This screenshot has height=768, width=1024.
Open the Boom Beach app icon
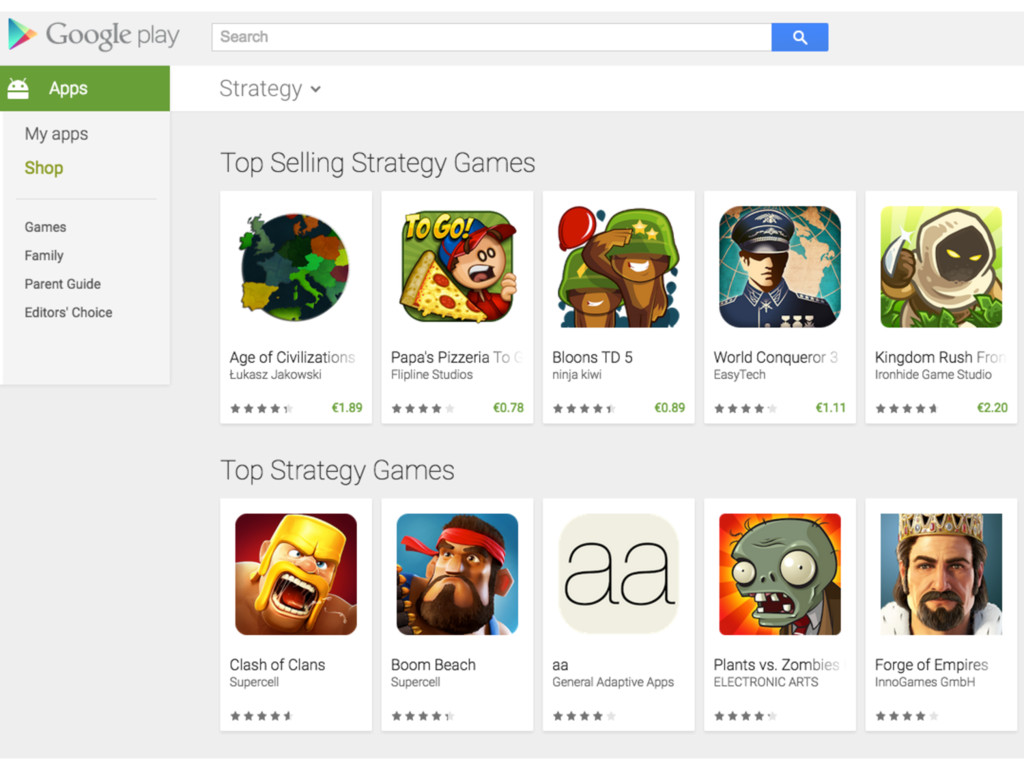[457, 574]
